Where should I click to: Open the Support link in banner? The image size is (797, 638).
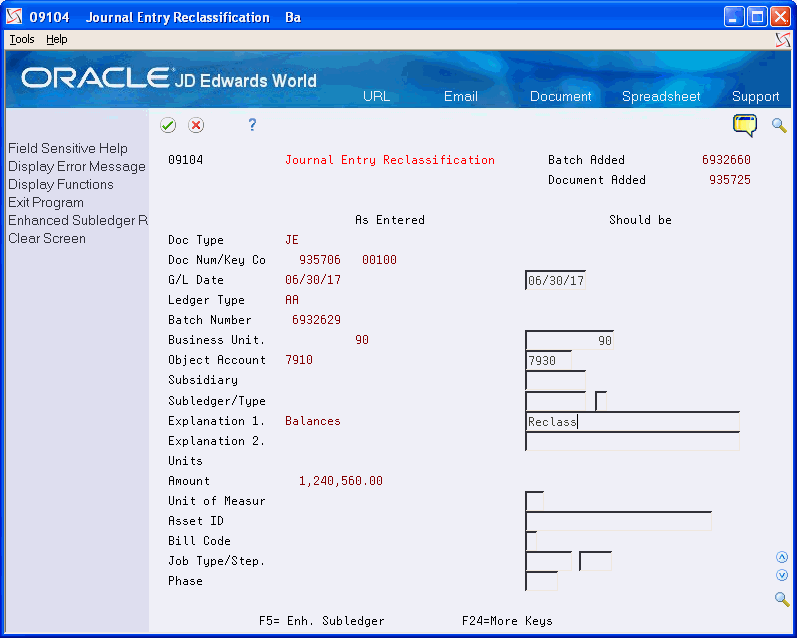(755, 97)
